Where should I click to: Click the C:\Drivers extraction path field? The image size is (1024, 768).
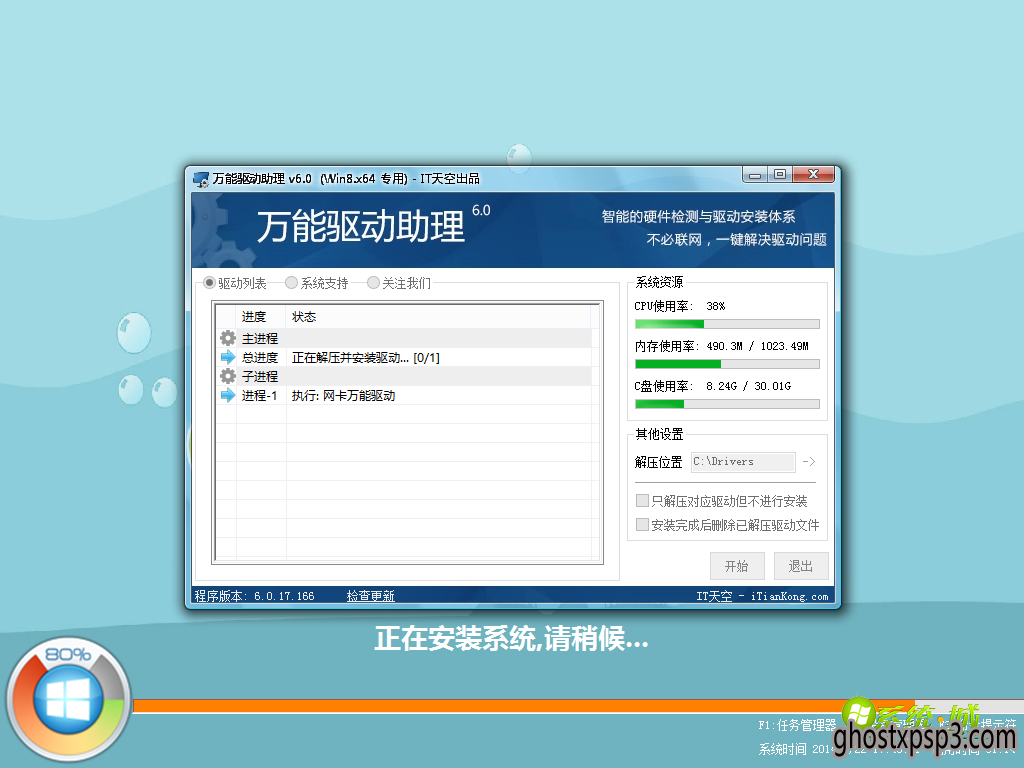(743, 462)
